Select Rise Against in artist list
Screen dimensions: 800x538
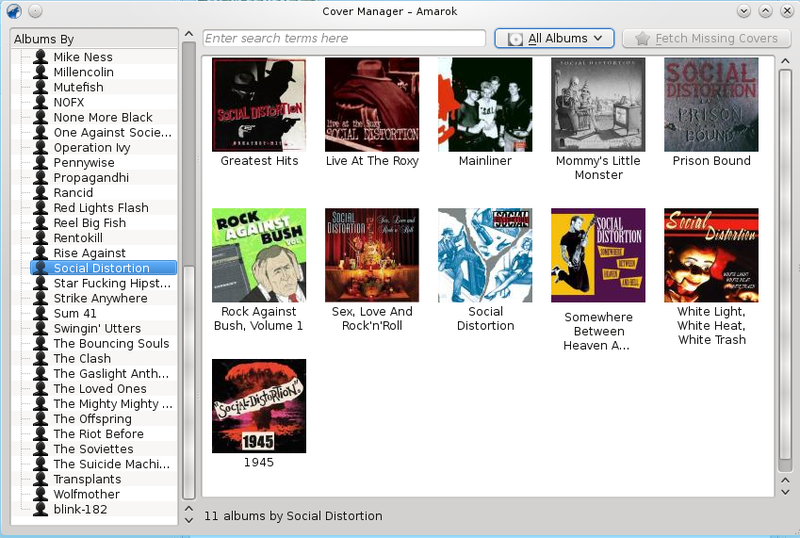(104, 253)
